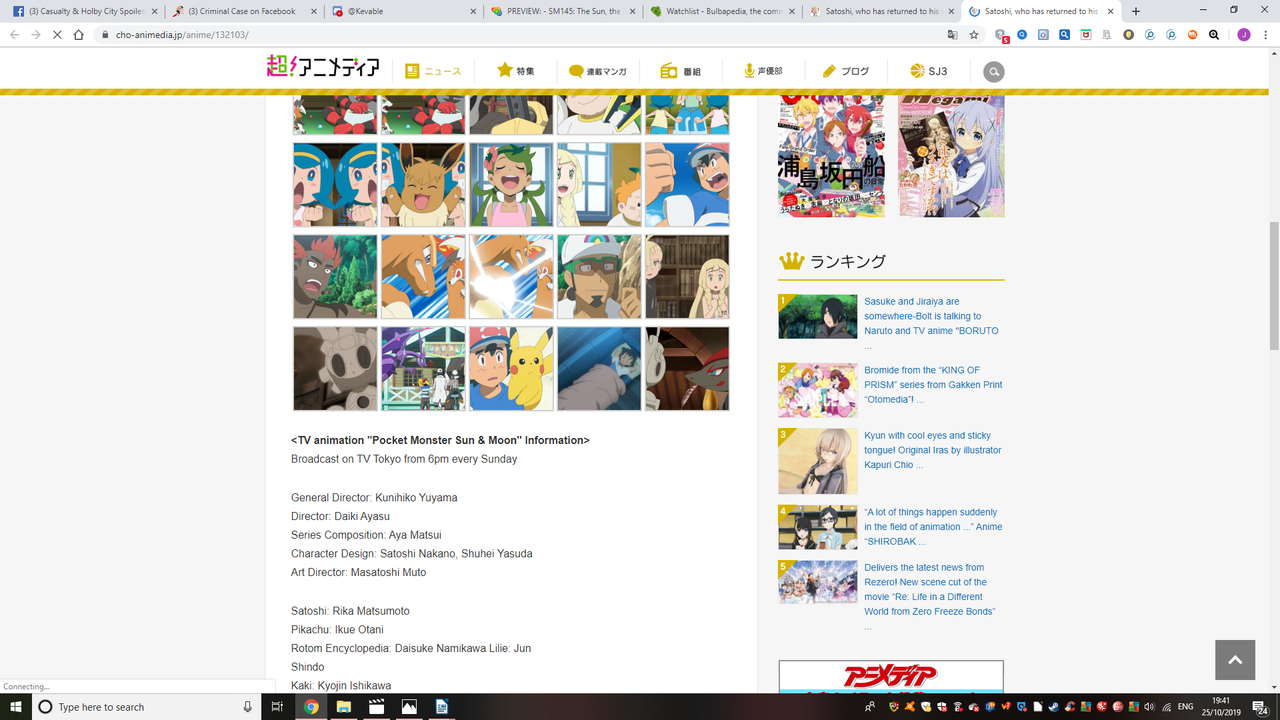Open the serialized manga (連載マンガ) menu item
The width and height of the screenshot is (1280, 720).
597,71
